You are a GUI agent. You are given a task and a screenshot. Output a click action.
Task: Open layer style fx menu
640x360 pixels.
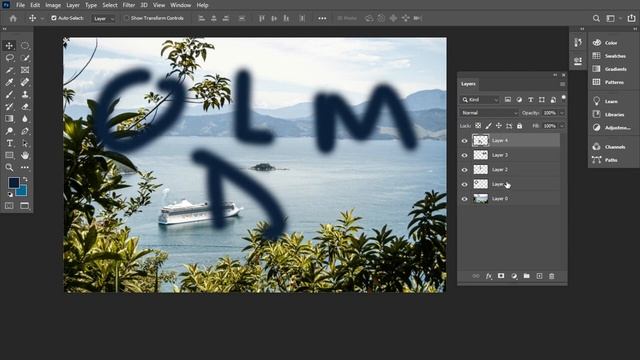(489, 276)
